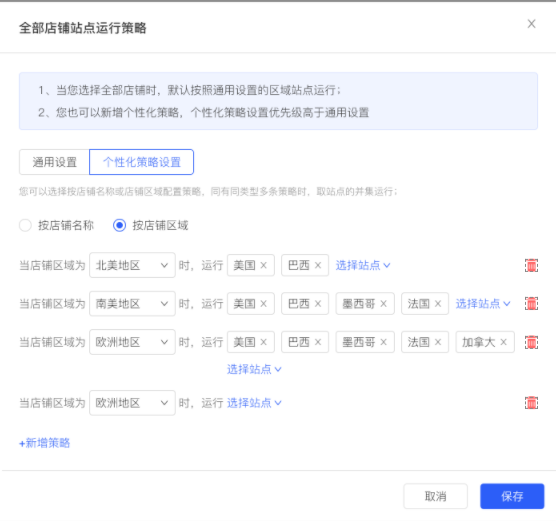Select the 按店铺名称 radio option
This screenshot has width=556, height=521.
tap(26, 225)
